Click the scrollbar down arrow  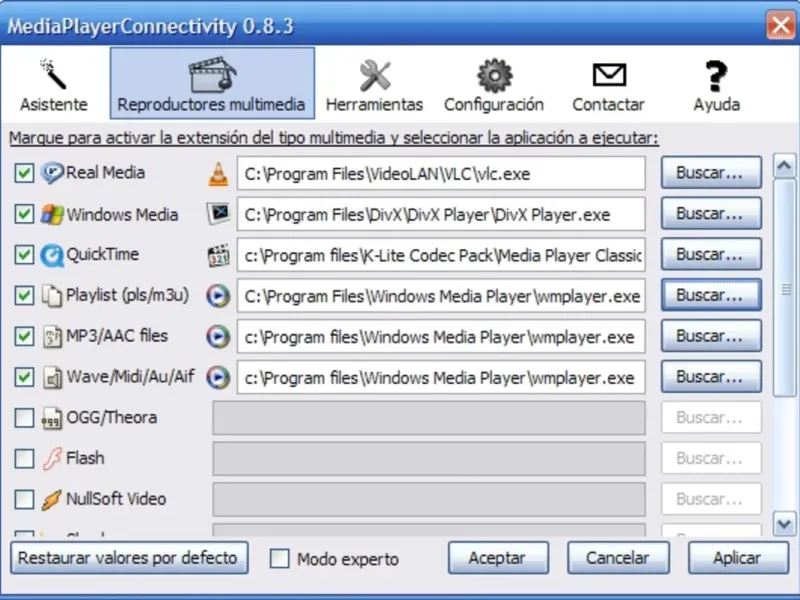(784, 524)
